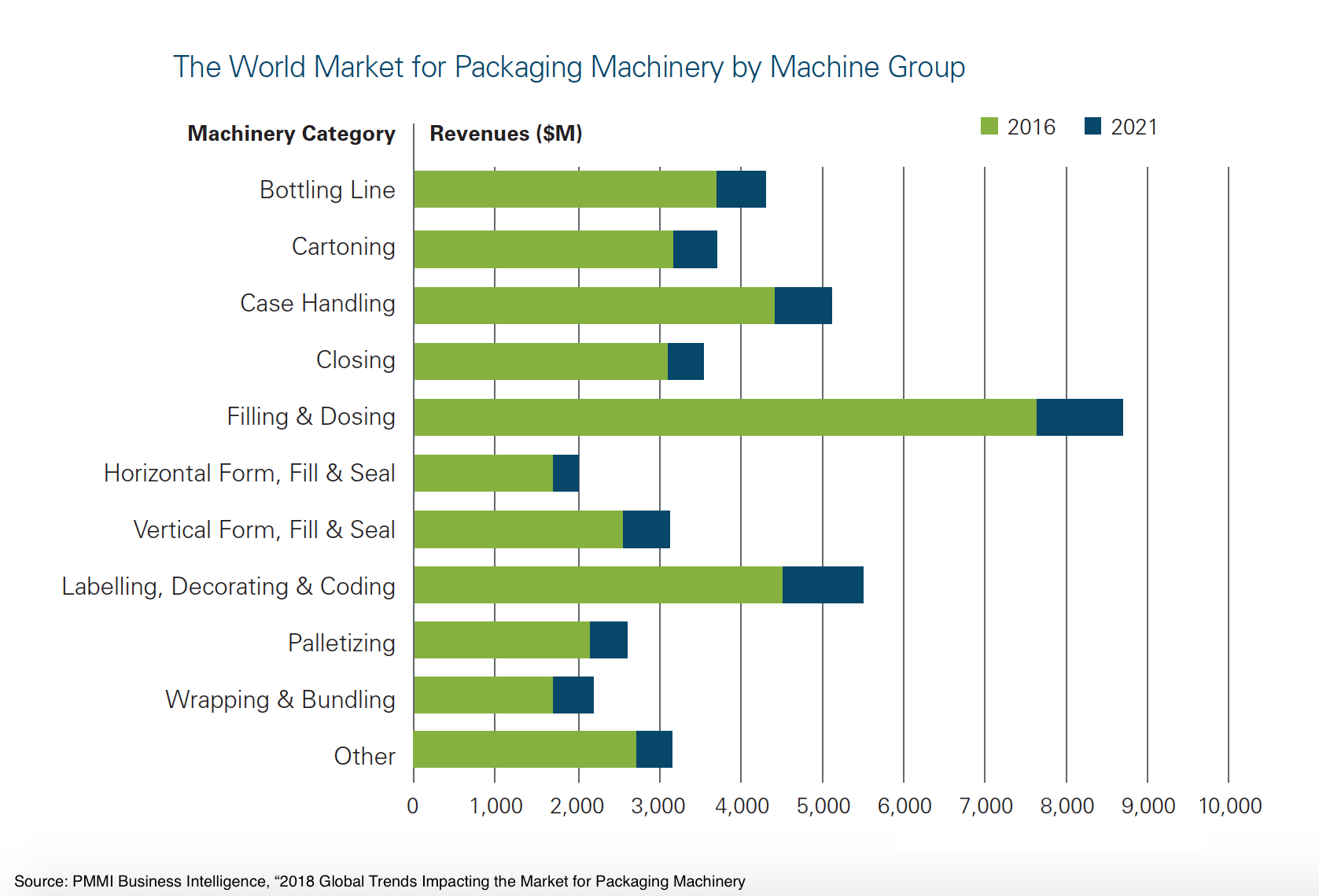Select the green Cartoning 2016 bar

pos(543,249)
